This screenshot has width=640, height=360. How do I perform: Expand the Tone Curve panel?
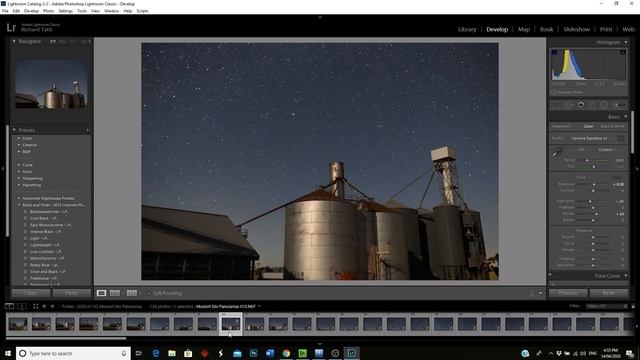click(x=626, y=276)
